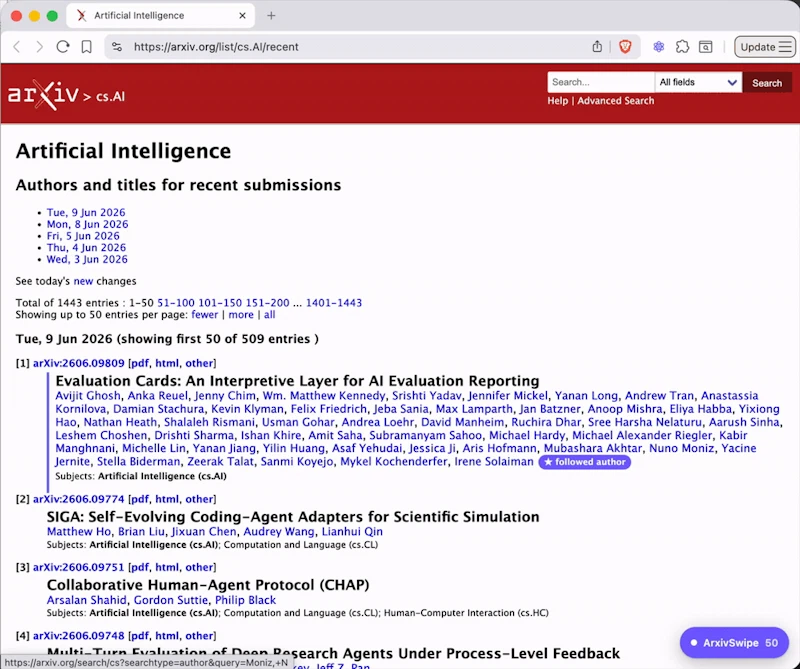This screenshot has height=669, width=800.
Task: Click the arXiv logo
Action: pos(43,94)
